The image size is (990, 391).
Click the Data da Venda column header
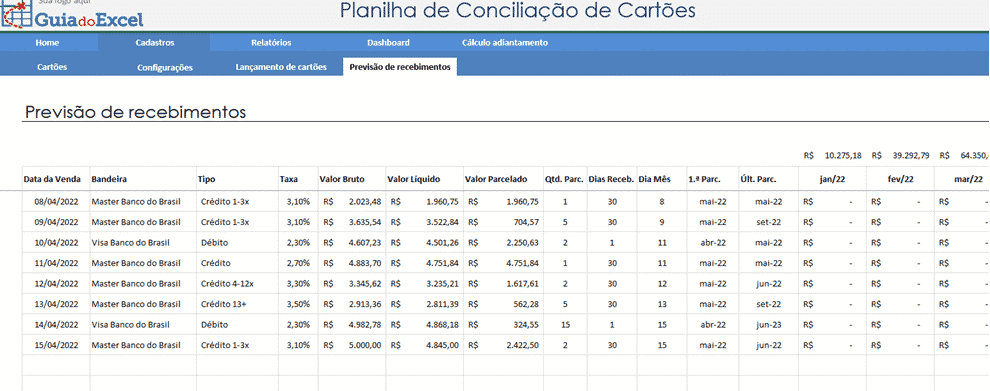tap(56, 179)
